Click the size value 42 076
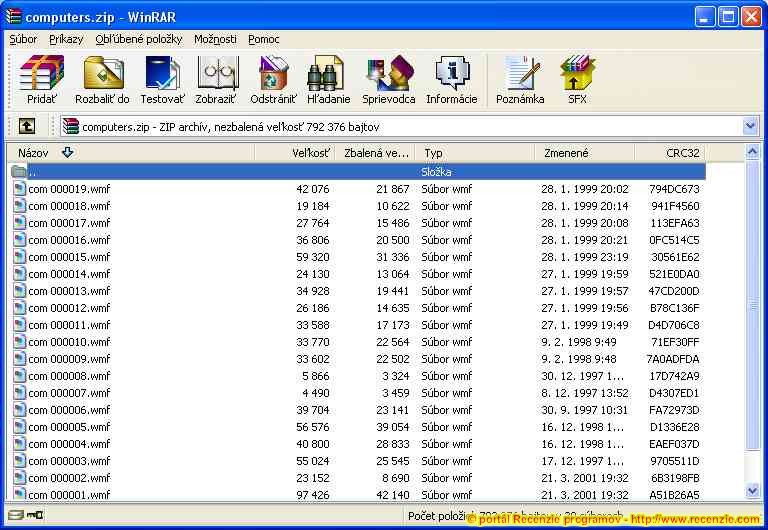768x530 pixels. [312, 189]
